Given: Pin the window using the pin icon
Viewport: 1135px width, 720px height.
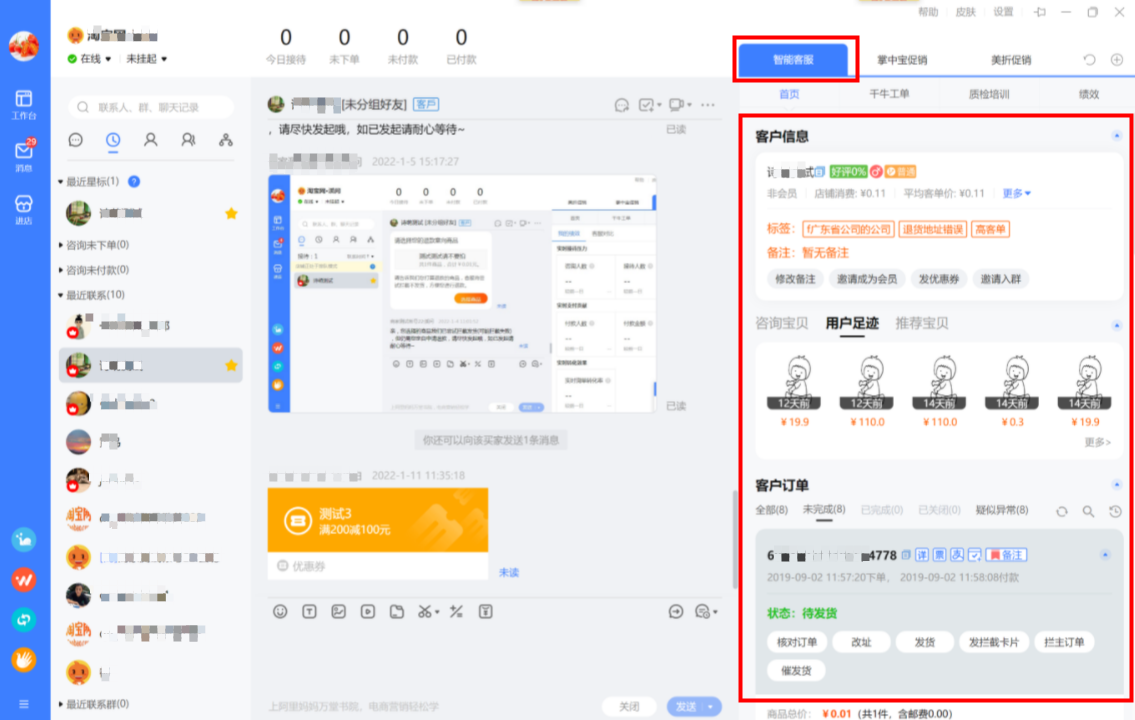Looking at the screenshot, I should pyautogui.click(x=1040, y=12).
